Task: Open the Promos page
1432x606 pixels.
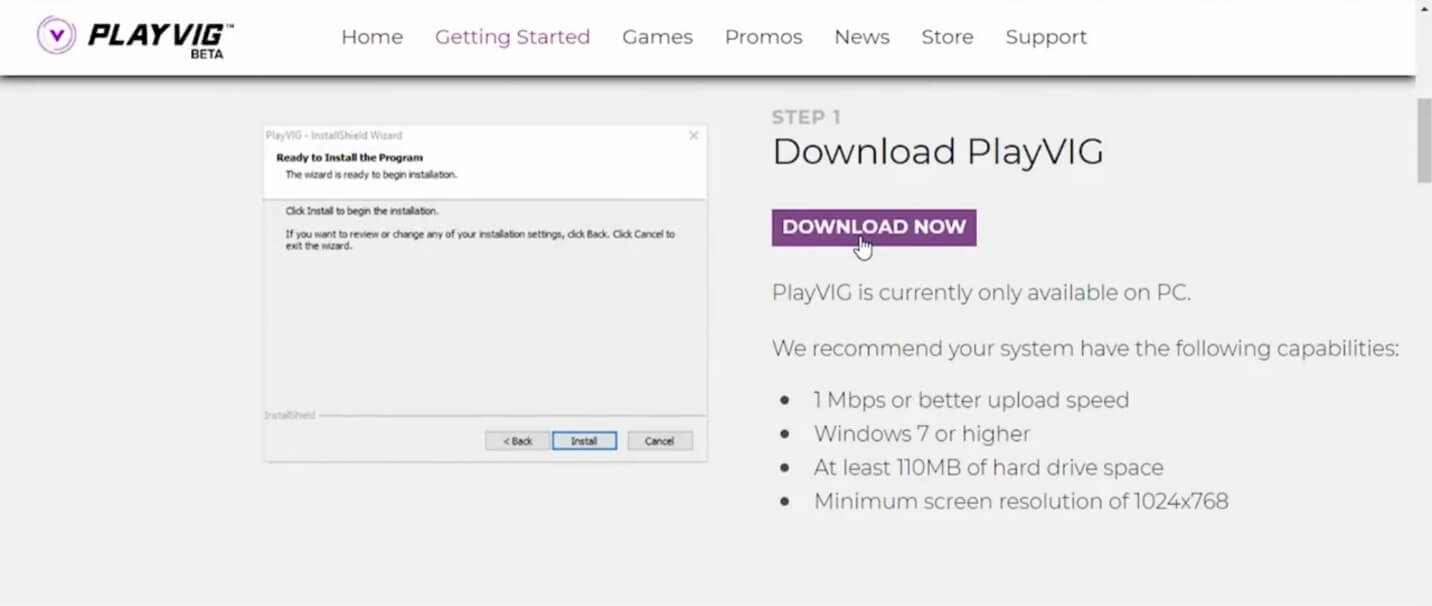Action: (x=763, y=37)
